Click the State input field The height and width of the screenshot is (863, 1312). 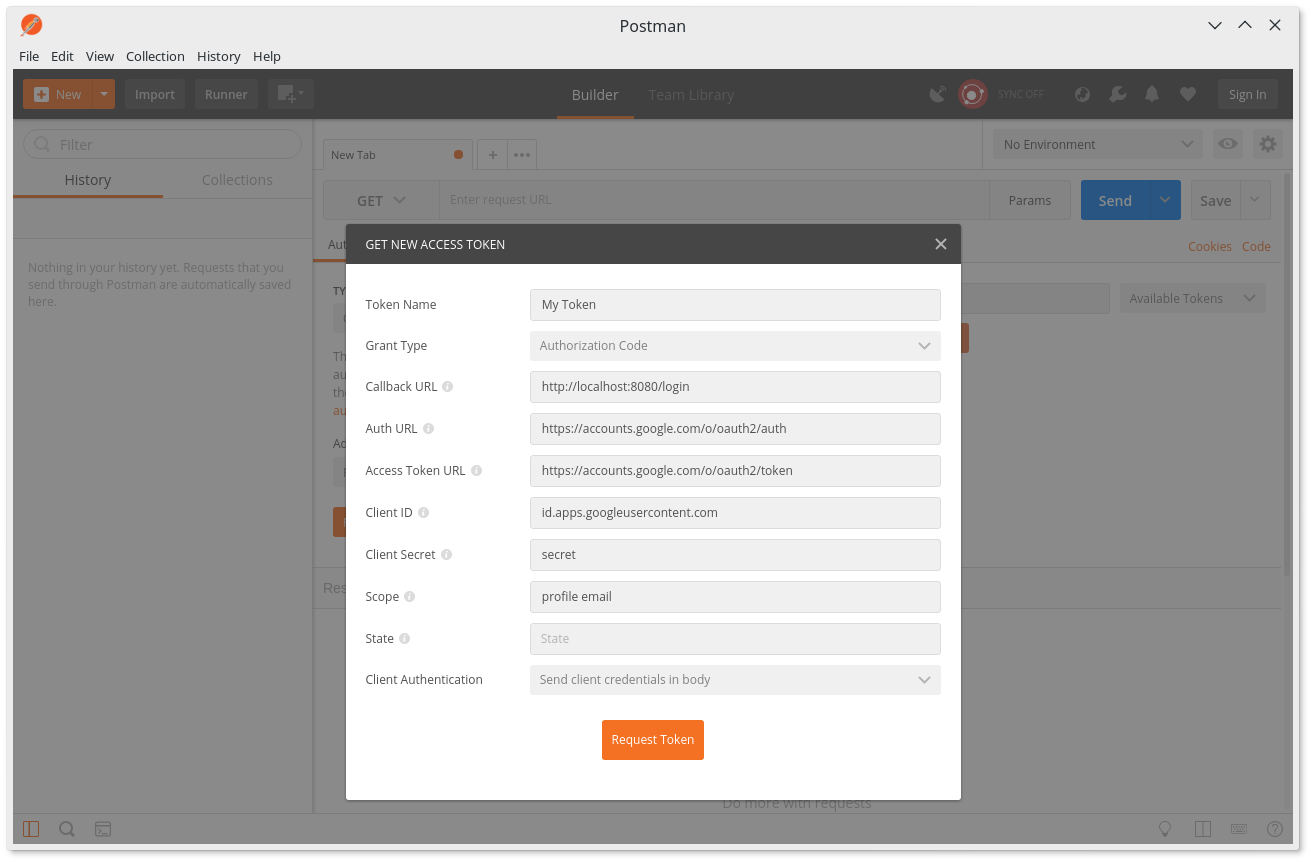point(735,639)
